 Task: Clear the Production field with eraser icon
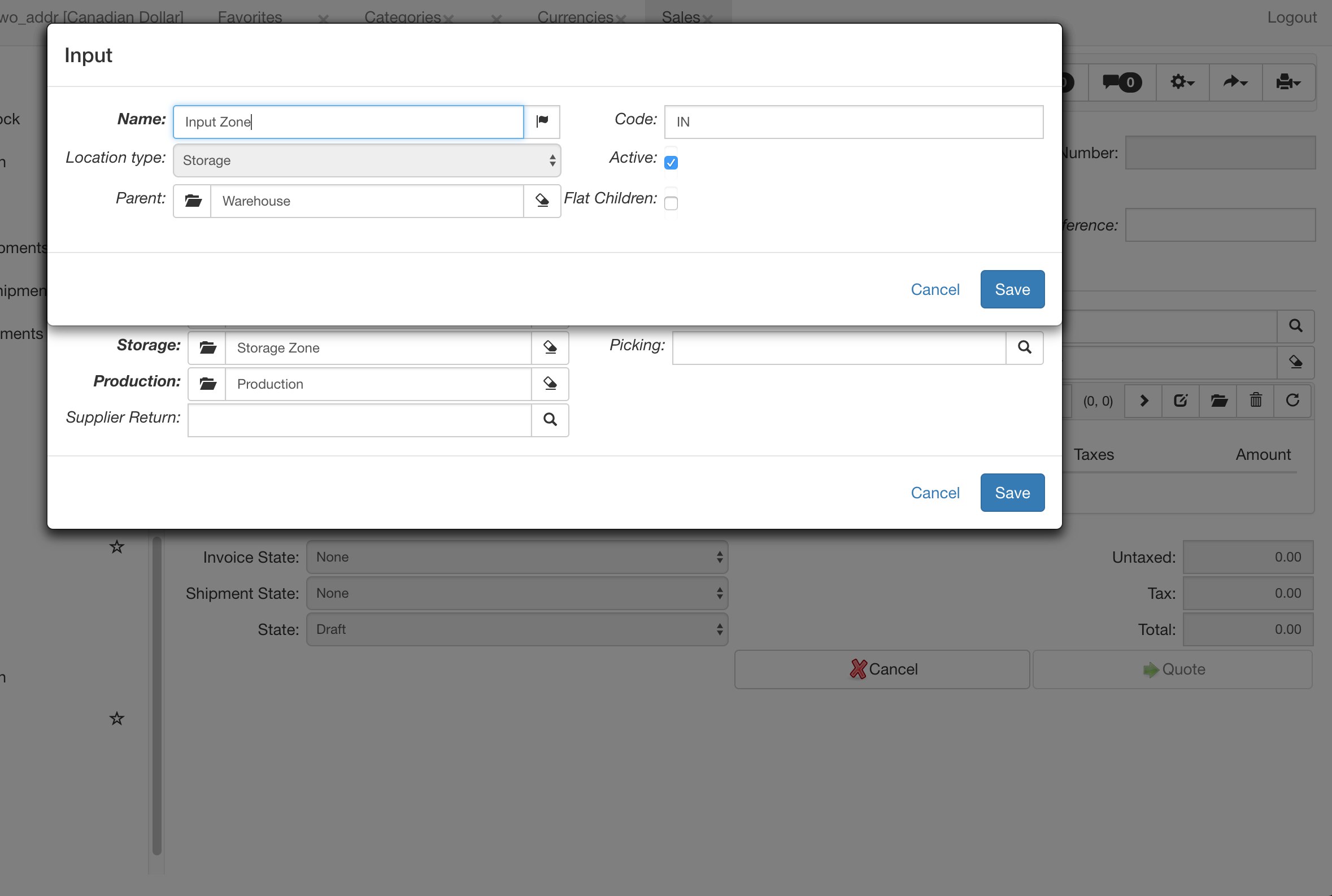point(550,384)
